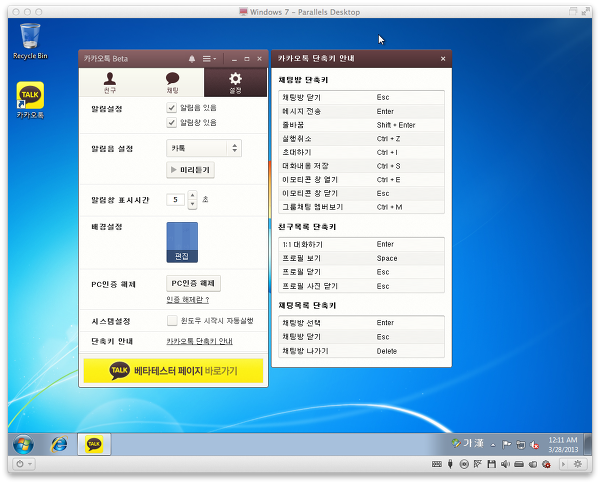Open the 카톡 alert sound dropdown

[x=204, y=148]
